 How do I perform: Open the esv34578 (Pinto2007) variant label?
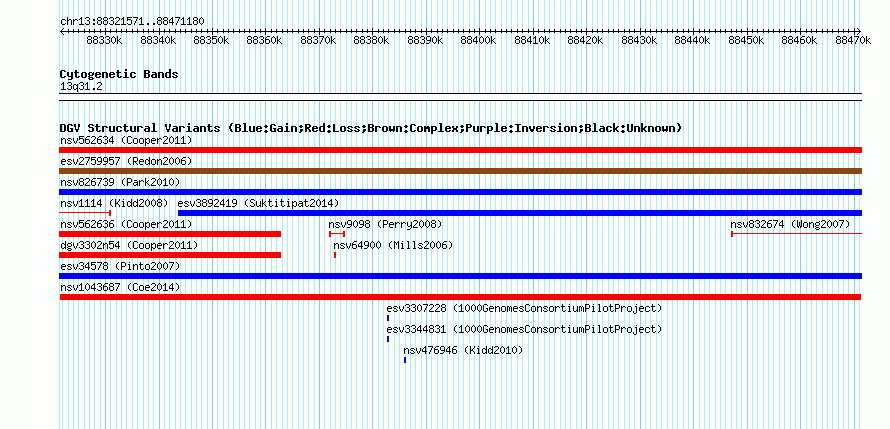(120, 266)
